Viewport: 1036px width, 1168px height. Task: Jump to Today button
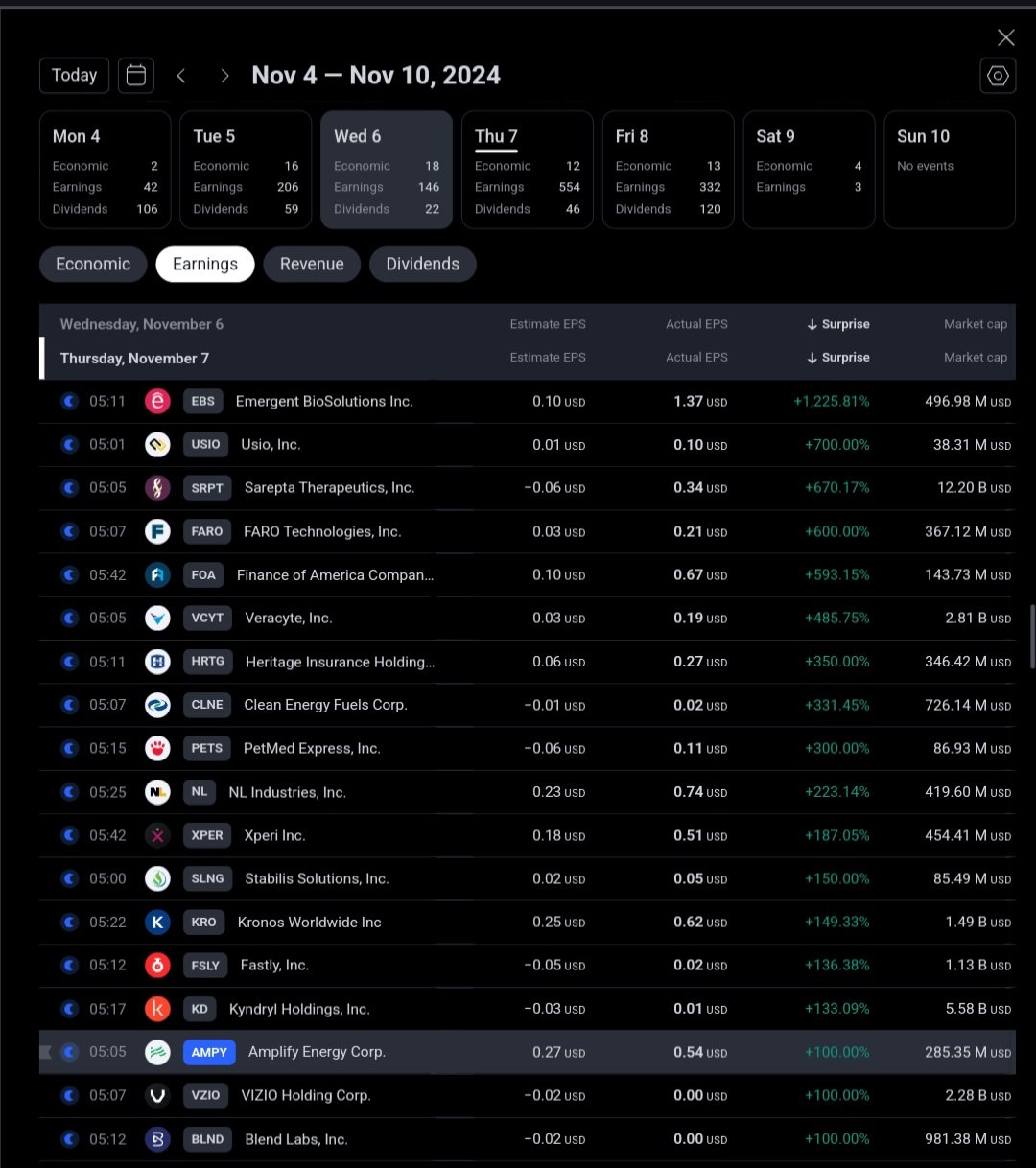pos(75,76)
